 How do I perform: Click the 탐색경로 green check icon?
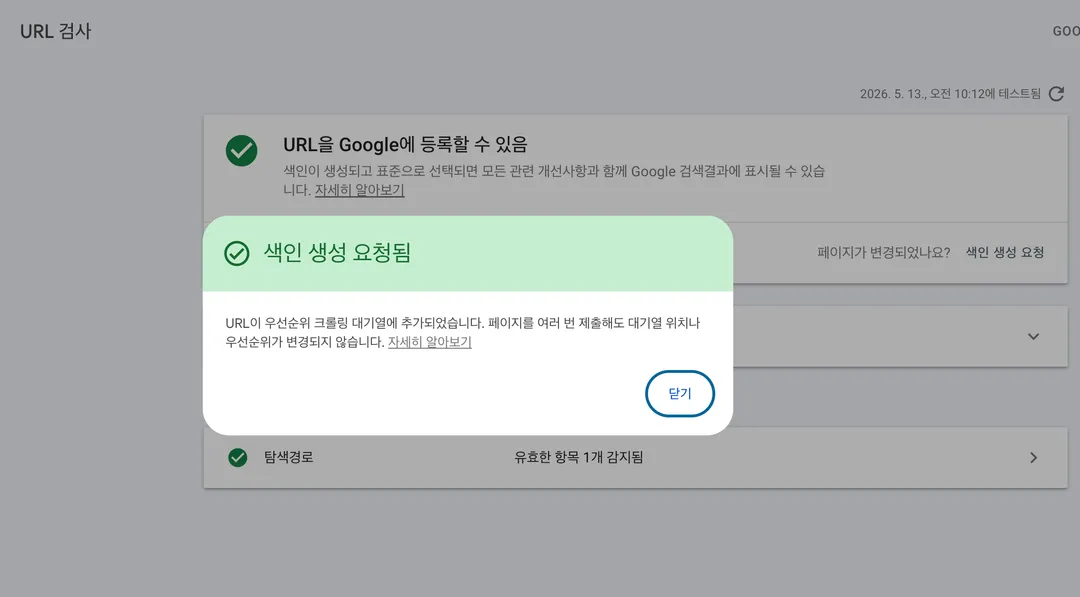tap(238, 457)
